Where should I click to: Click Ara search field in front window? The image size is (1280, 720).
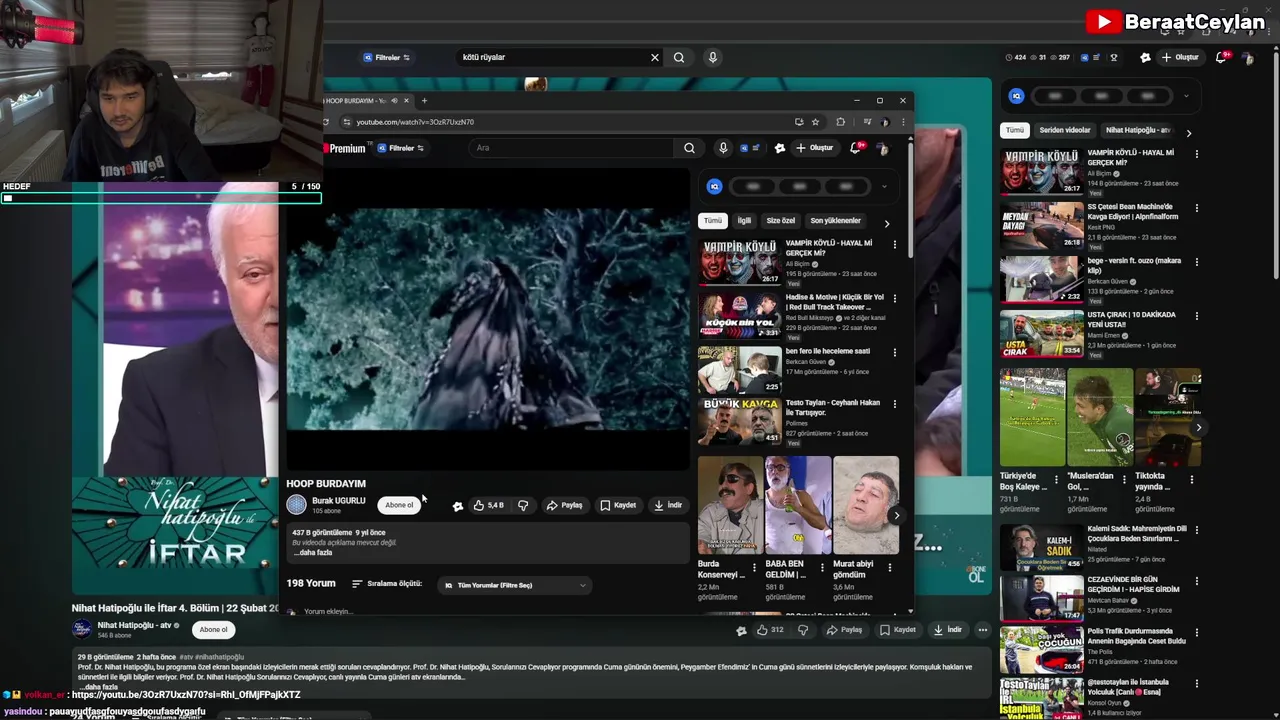coord(571,148)
